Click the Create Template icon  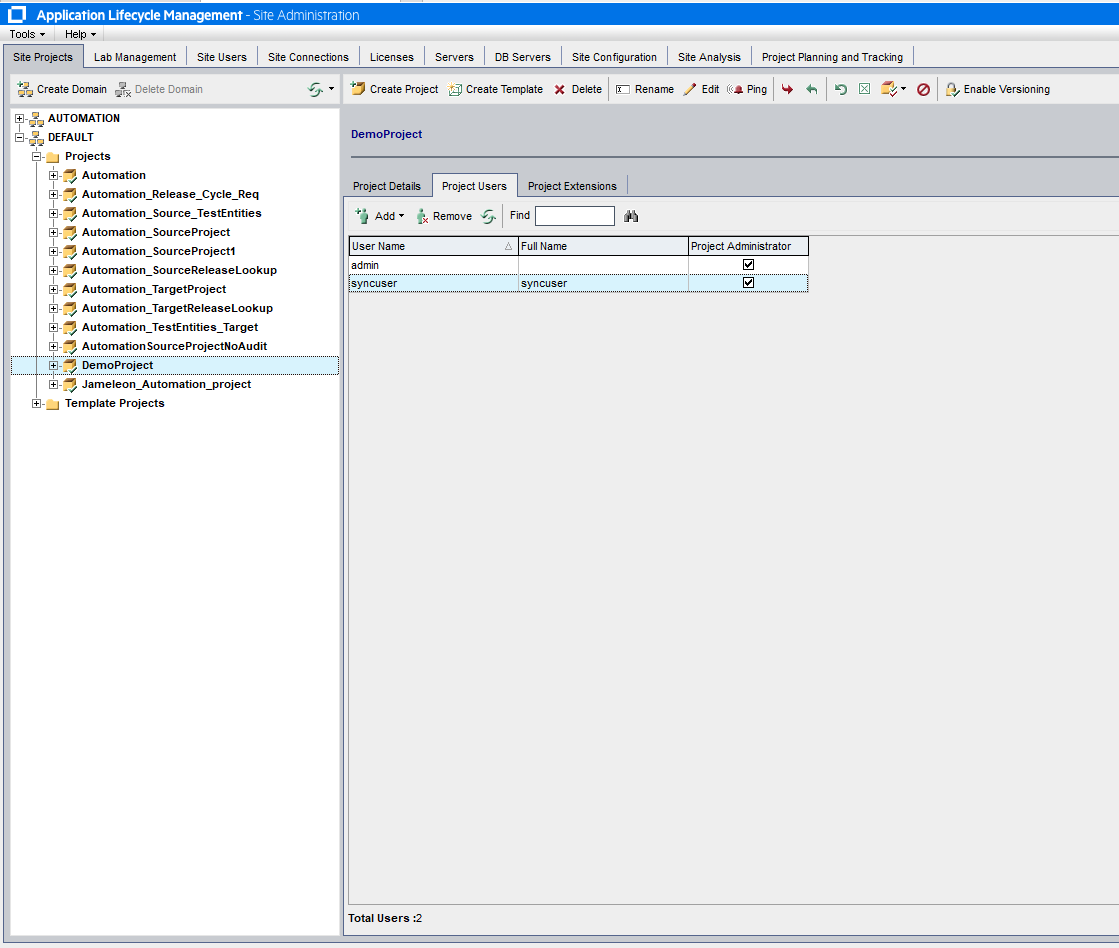click(x=455, y=89)
